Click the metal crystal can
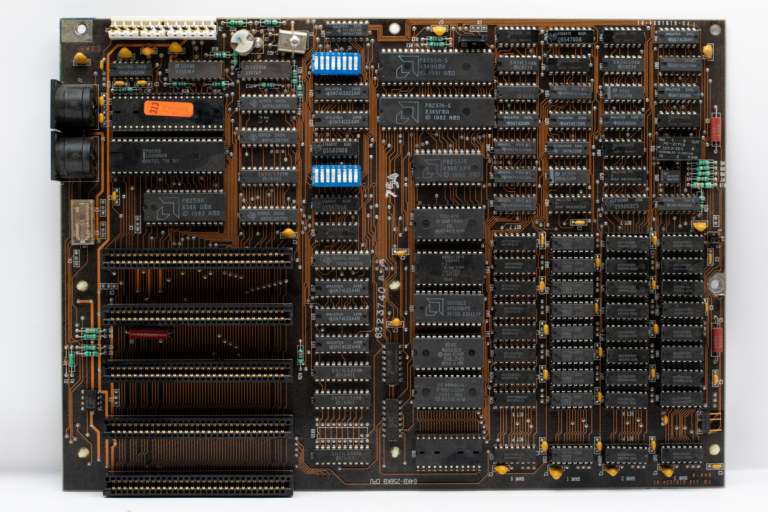This screenshot has width=768, height=512. pos(292,42)
